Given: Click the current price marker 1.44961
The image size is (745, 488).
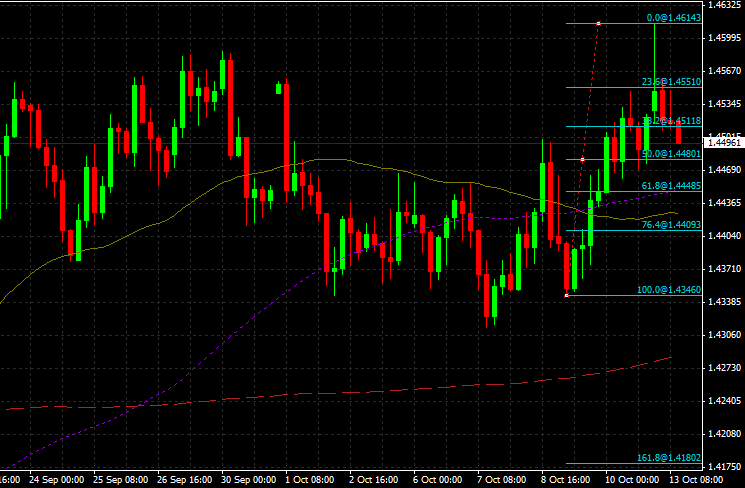Looking at the screenshot, I should (x=724, y=143).
